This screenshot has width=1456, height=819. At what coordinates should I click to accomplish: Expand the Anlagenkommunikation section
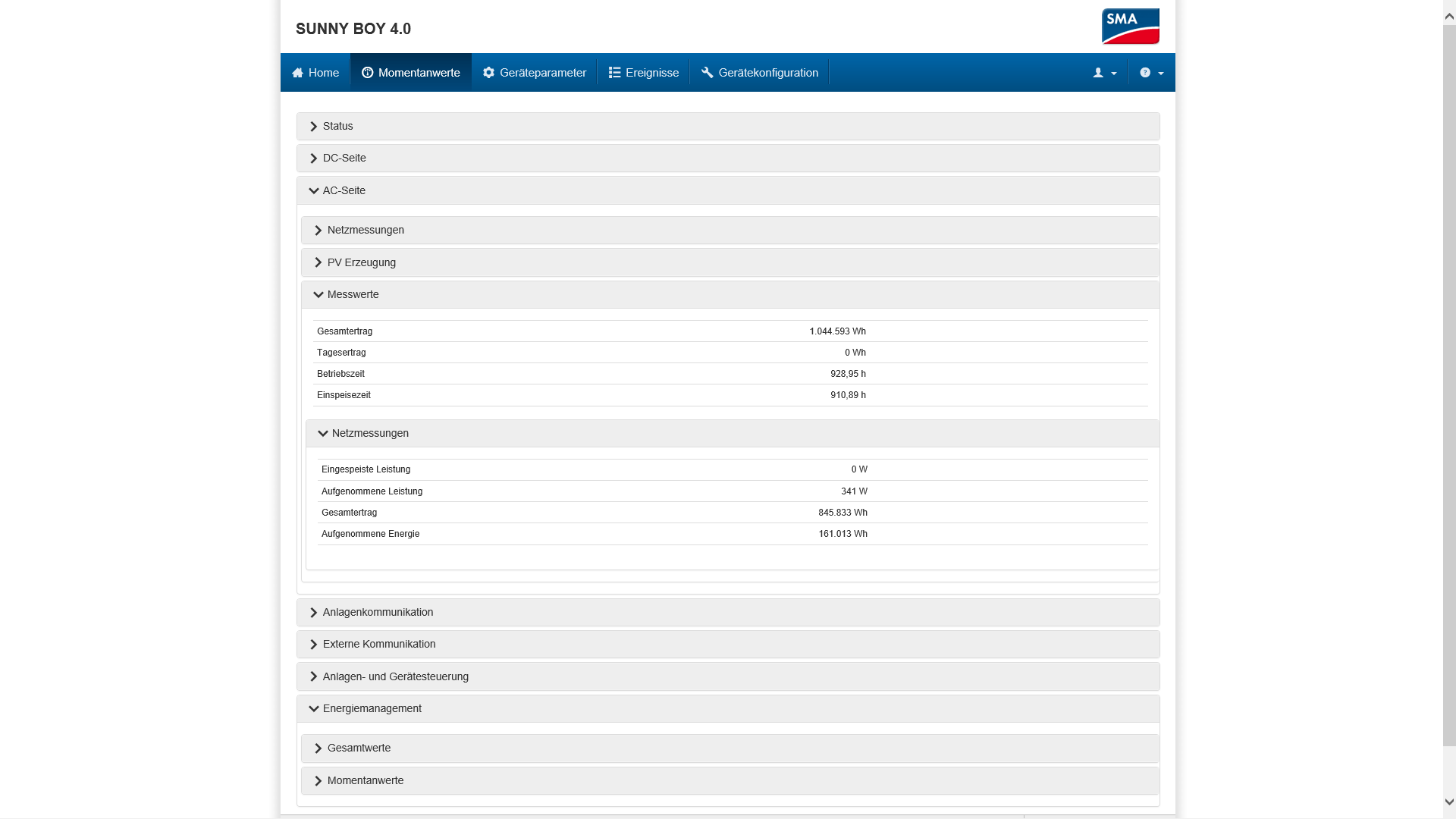pos(378,613)
